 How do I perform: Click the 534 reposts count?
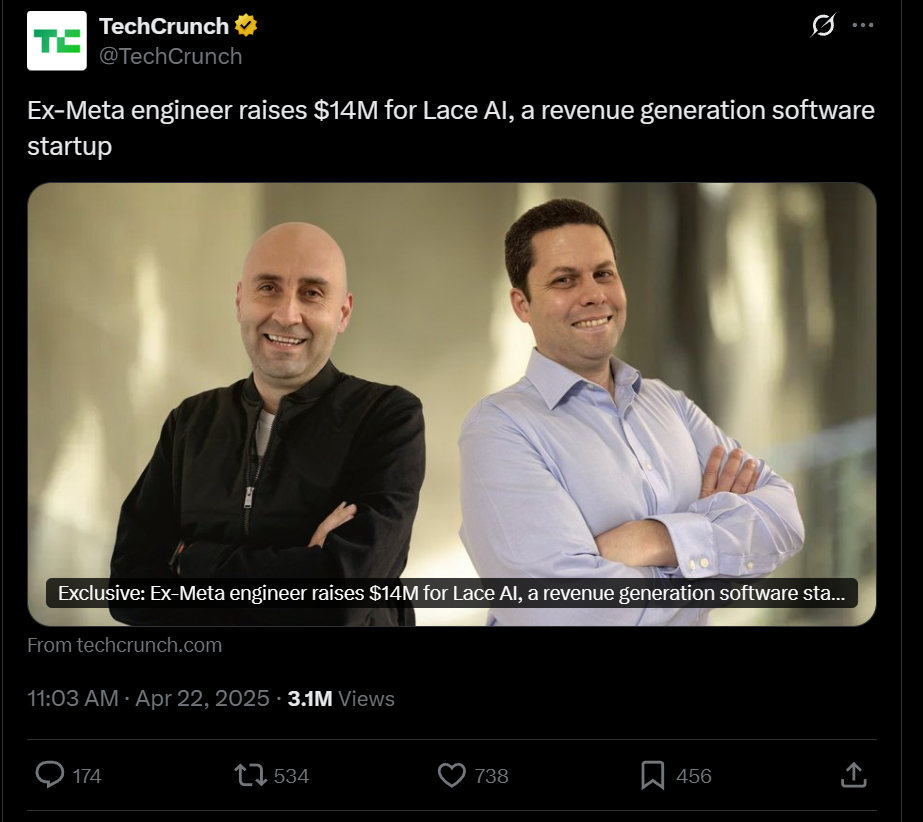pyautogui.click(x=291, y=776)
